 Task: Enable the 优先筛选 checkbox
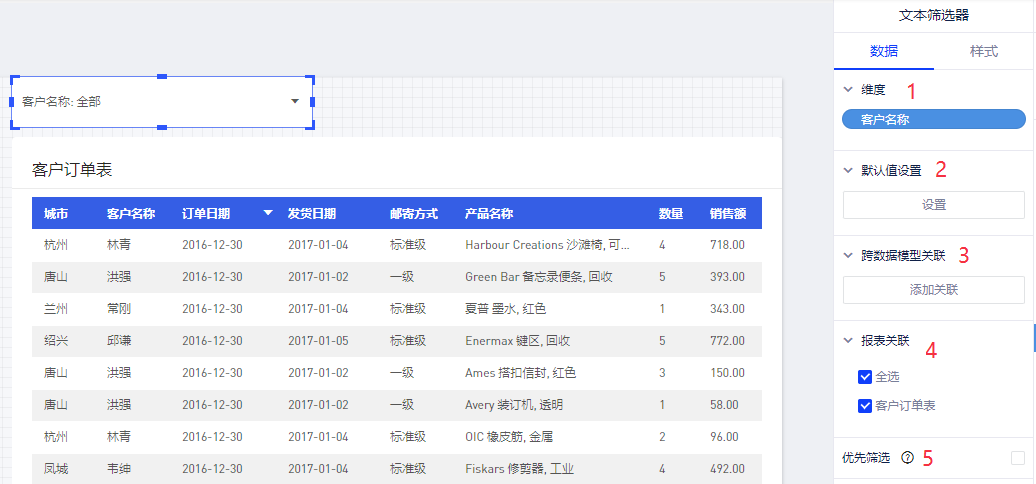pyautogui.click(x=1017, y=458)
